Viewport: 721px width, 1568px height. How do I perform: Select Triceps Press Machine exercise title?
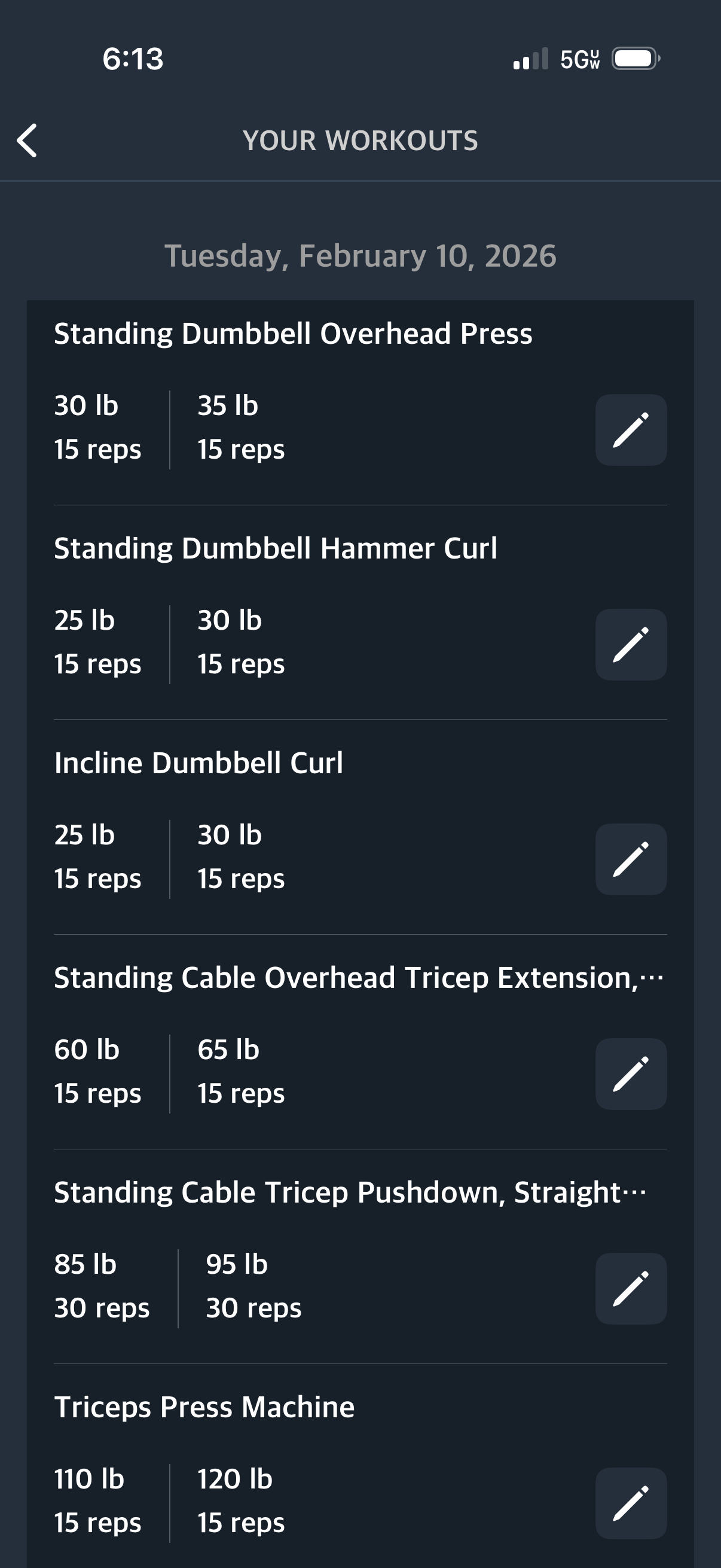point(204,1407)
